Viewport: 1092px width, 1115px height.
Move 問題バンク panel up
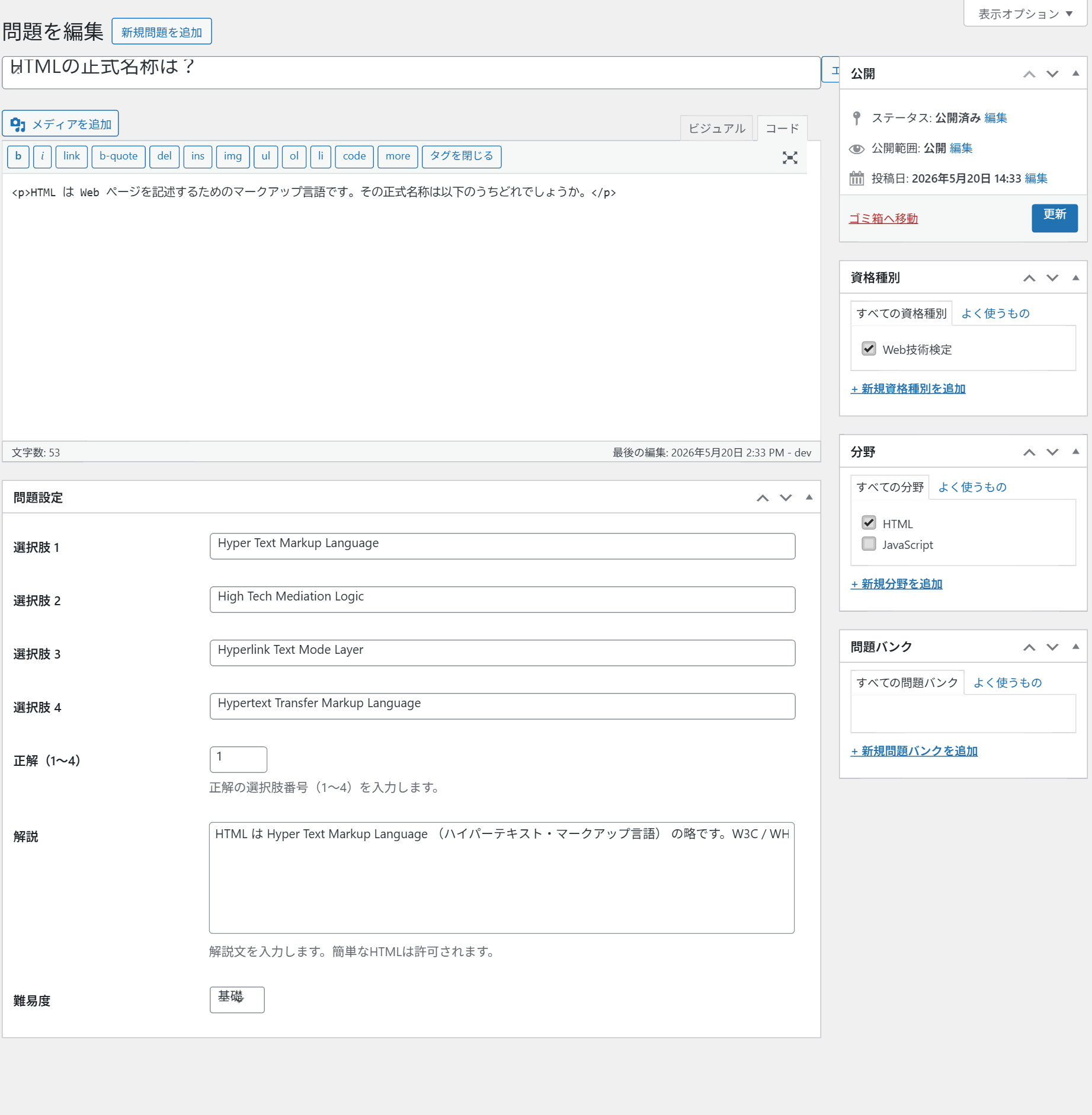(x=1029, y=647)
